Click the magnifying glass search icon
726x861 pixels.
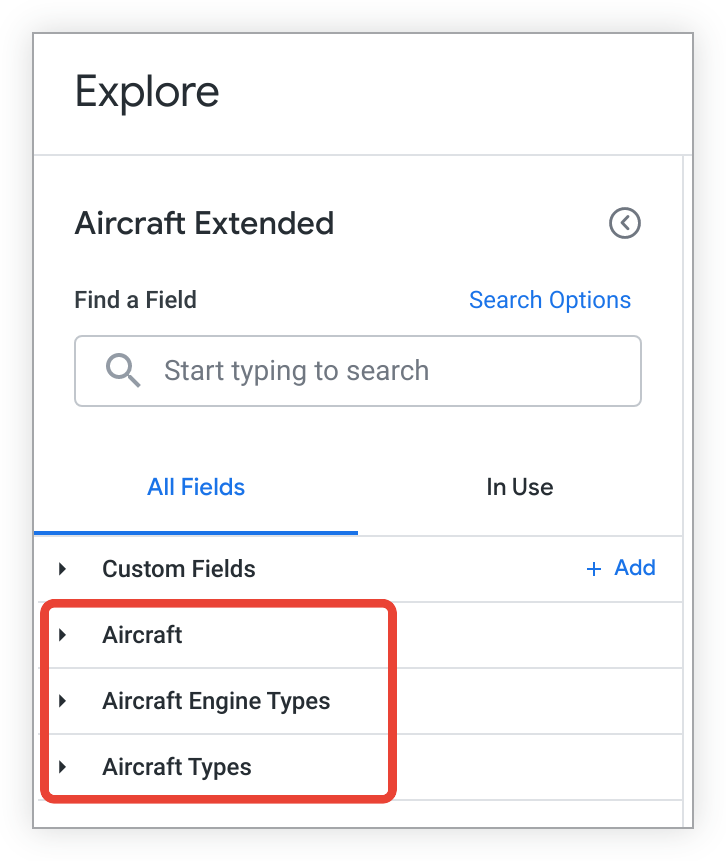pos(123,371)
